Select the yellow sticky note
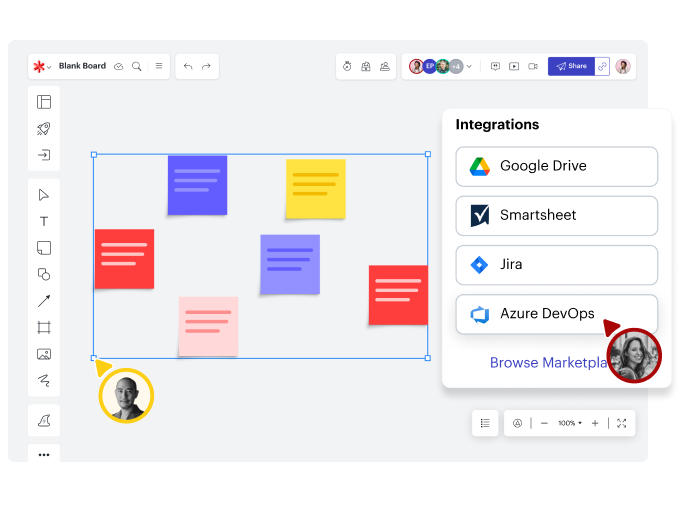The image size is (680, 510). 315,188
